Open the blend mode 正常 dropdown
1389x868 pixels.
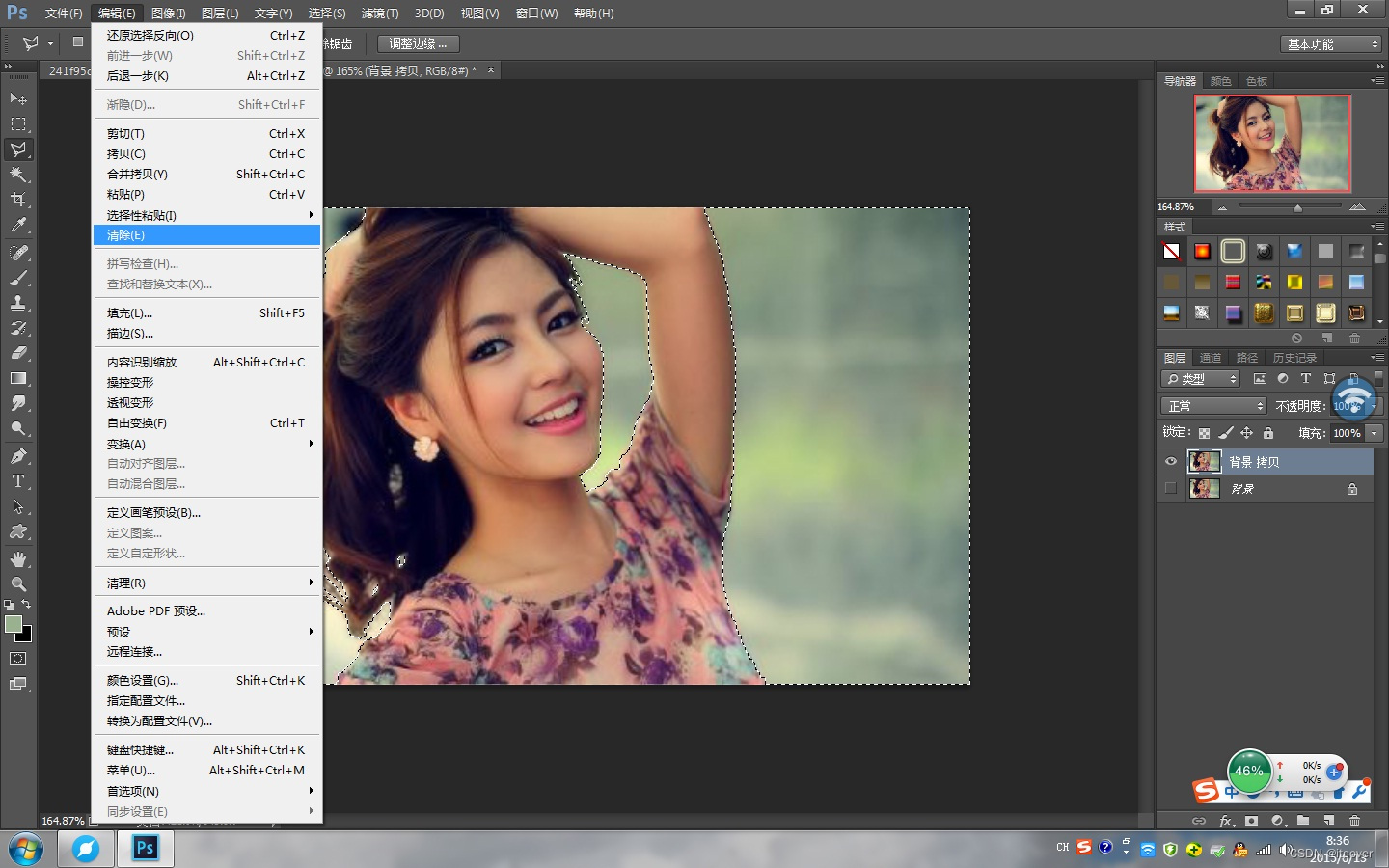pos(1212,406)
